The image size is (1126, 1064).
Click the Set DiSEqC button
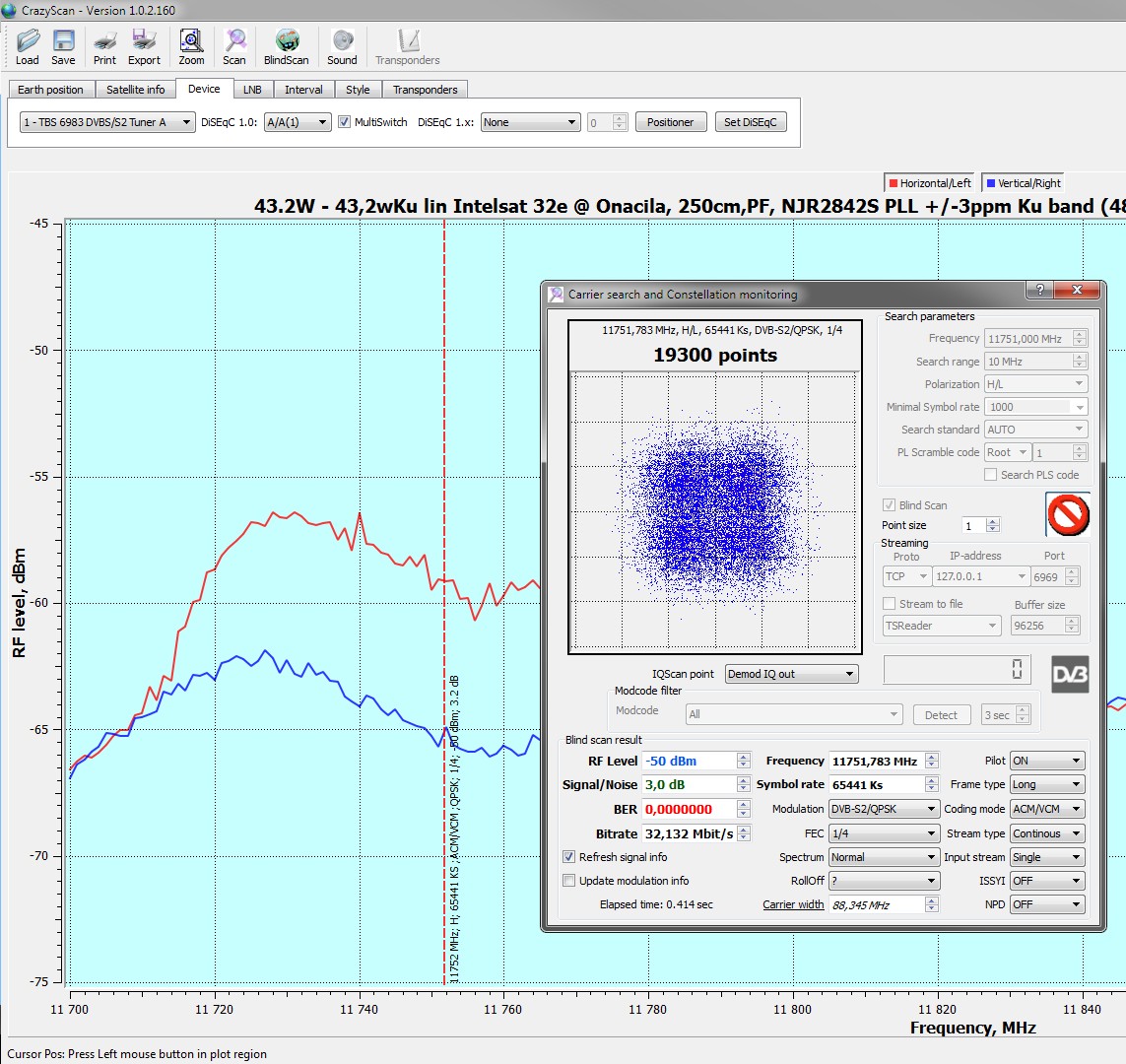pos(751,122)
